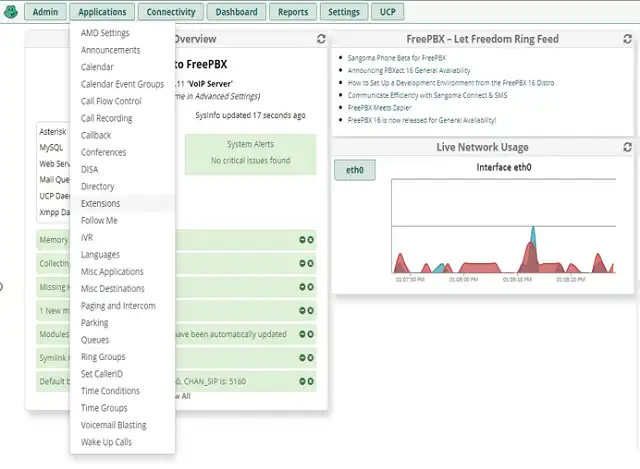Expand the Reports menu
640x469 pixels.
click(x=293, y=12)
